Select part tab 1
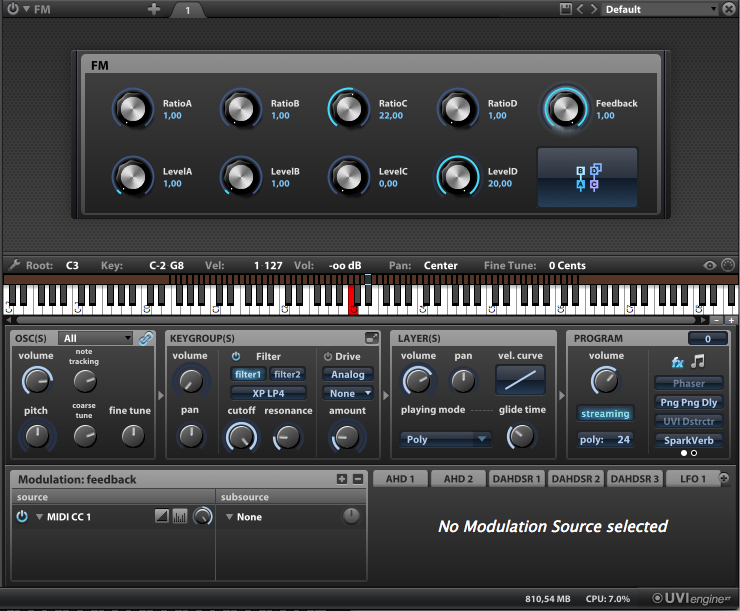 187,10
